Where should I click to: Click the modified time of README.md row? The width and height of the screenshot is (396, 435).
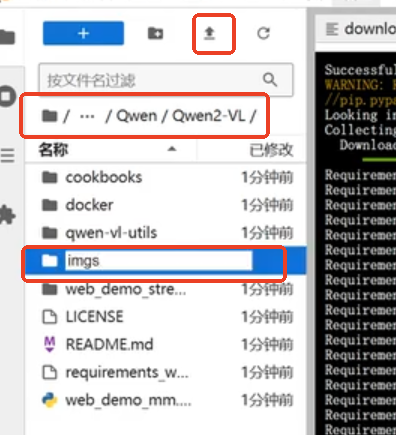[x=267, y=344]
